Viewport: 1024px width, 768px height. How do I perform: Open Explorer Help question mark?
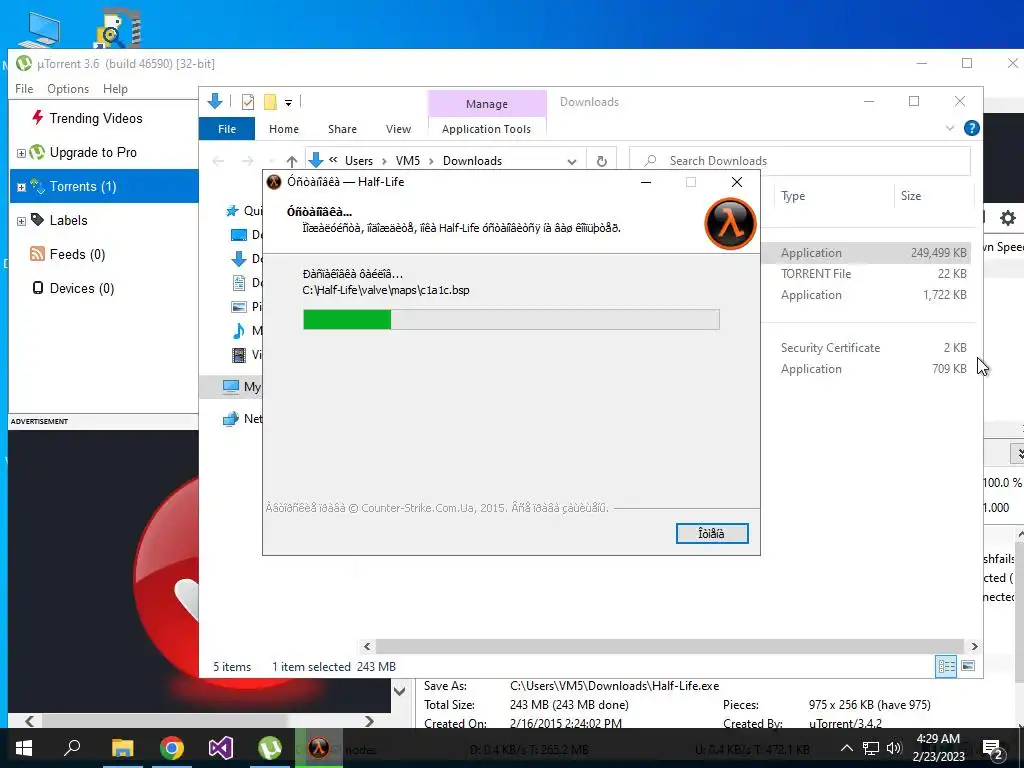tap(971, 128)
